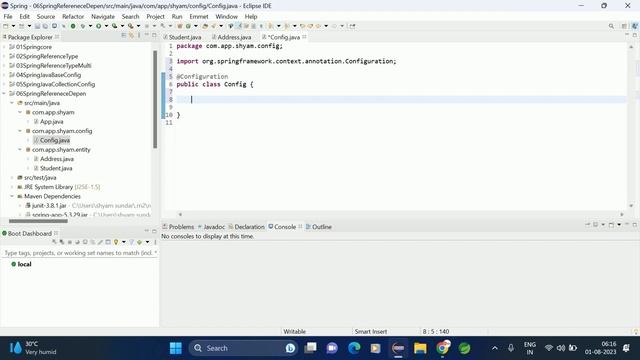The height and width of the screenshot is (360, 640).
Task: Click the Smart Insert status bar entry
Action: point(371,331)
